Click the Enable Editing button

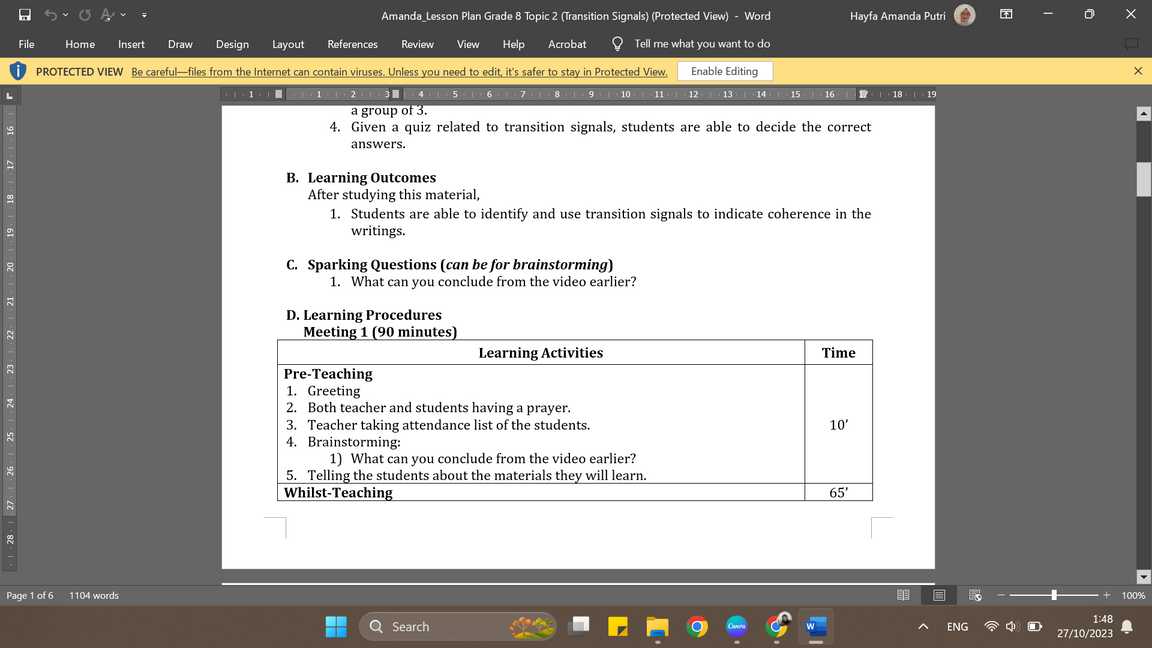[x=726, y=71]
